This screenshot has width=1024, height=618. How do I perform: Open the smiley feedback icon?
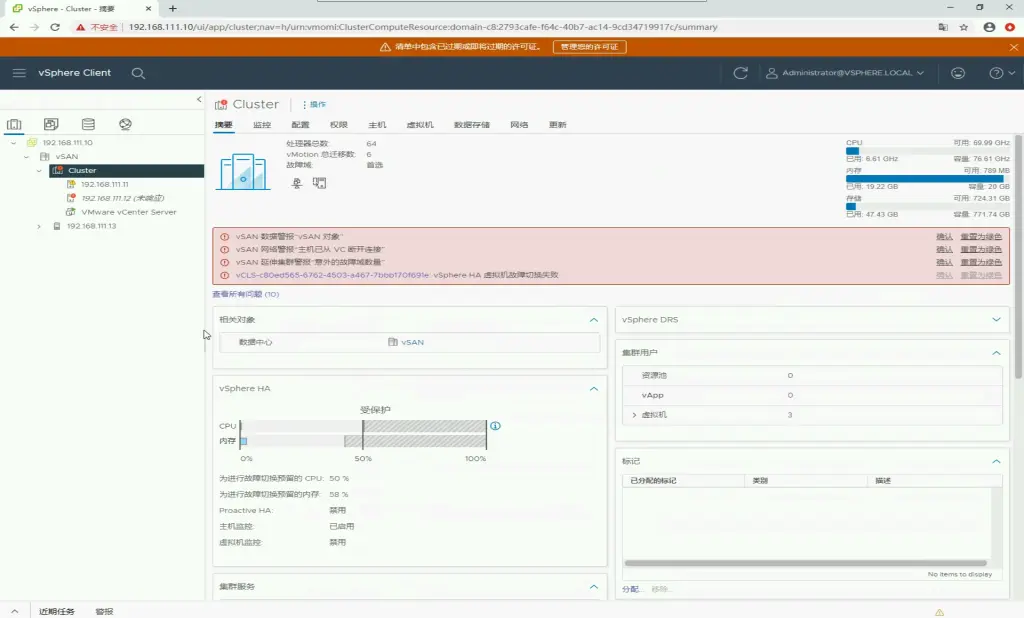[x=958, y=73]
